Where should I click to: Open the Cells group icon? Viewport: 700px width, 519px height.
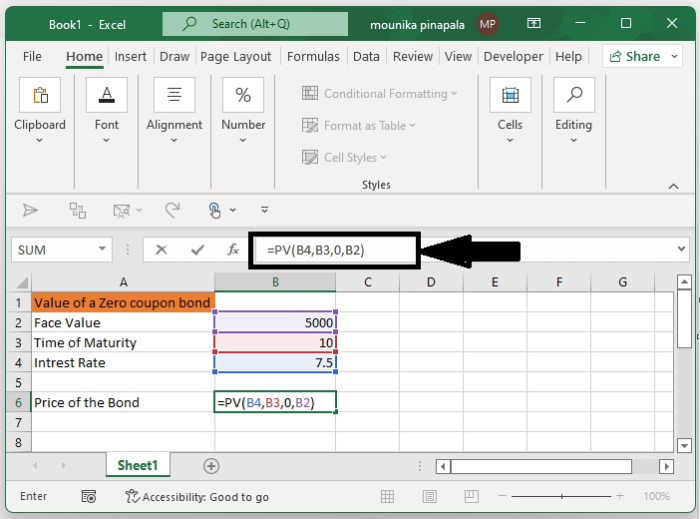click(510, 95)
